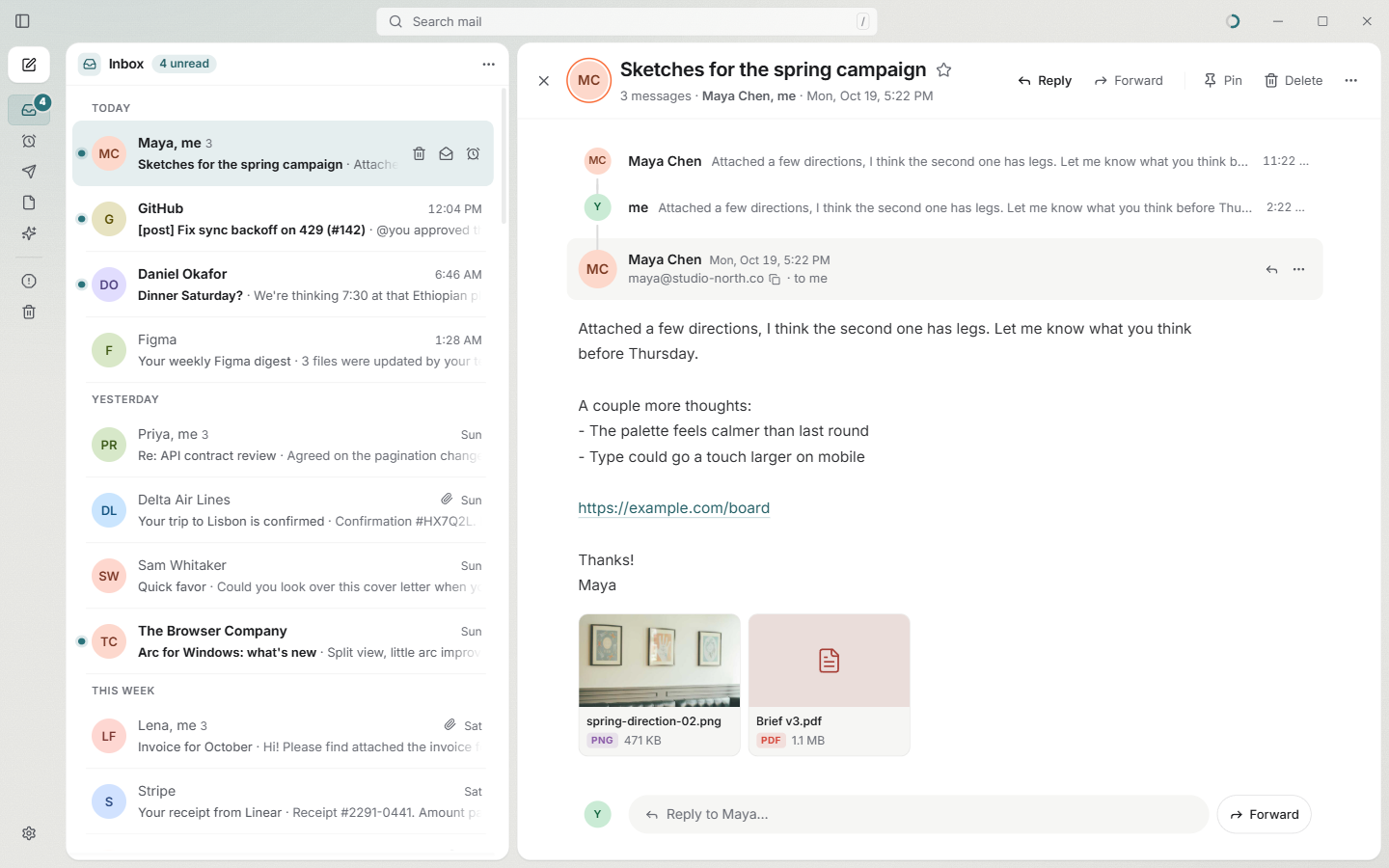Open Sam Whitaker Quick favor email

283,576
